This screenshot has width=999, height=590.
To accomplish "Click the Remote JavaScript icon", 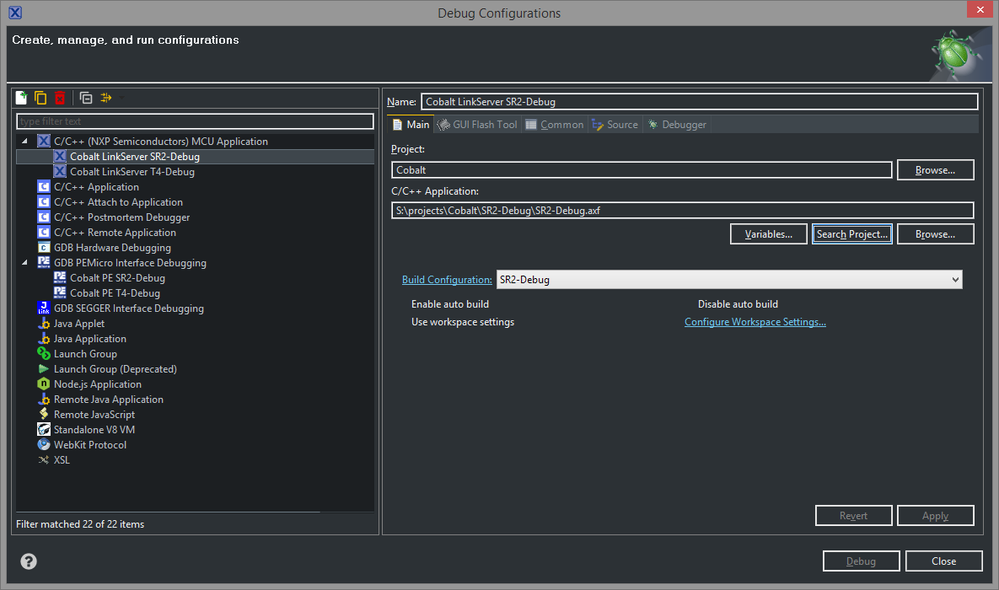I will [43, 414].
